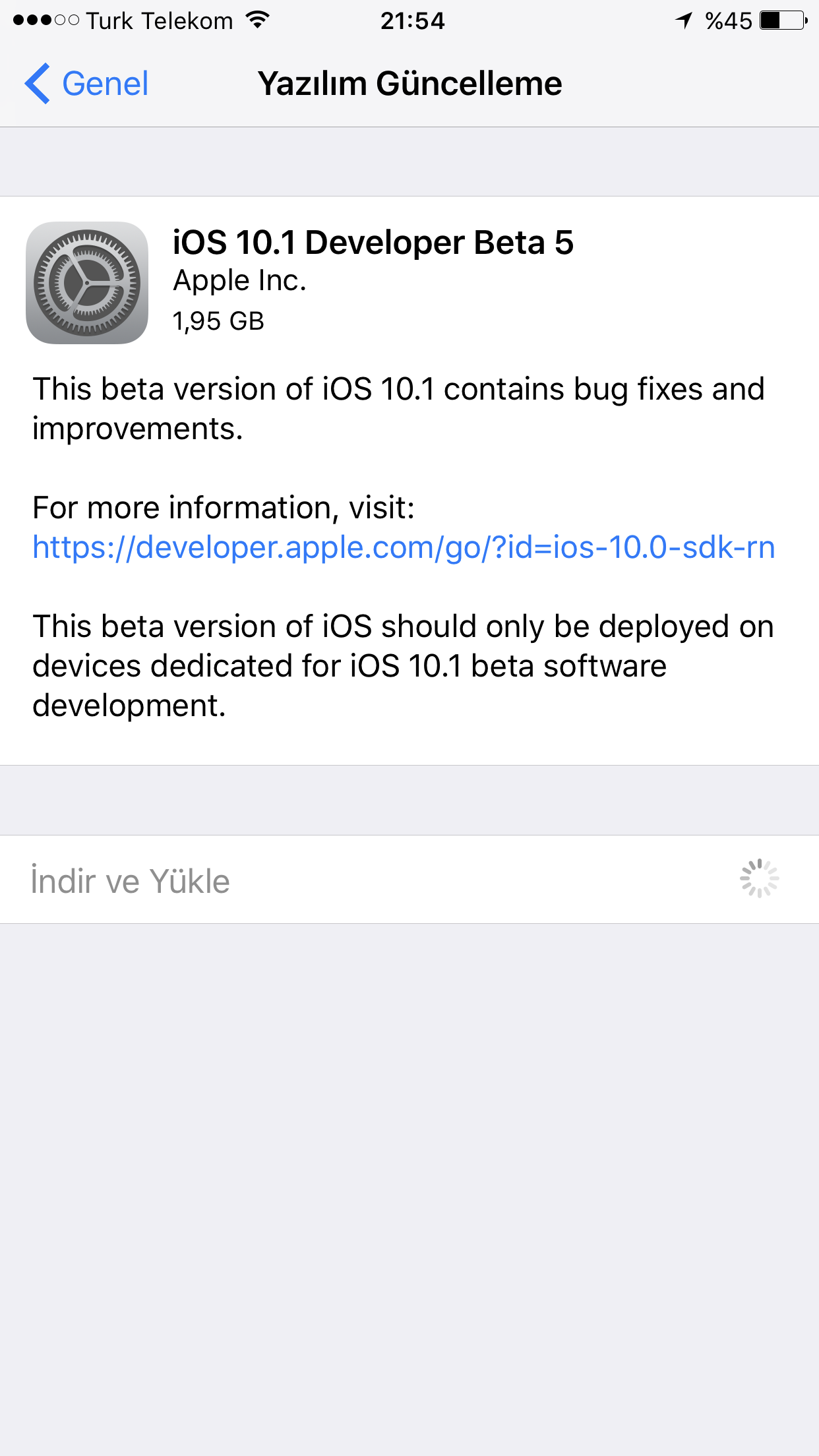Tap the bug fixes description paragraph
This screenshot has width=819, height=1456.
(398, 408)
